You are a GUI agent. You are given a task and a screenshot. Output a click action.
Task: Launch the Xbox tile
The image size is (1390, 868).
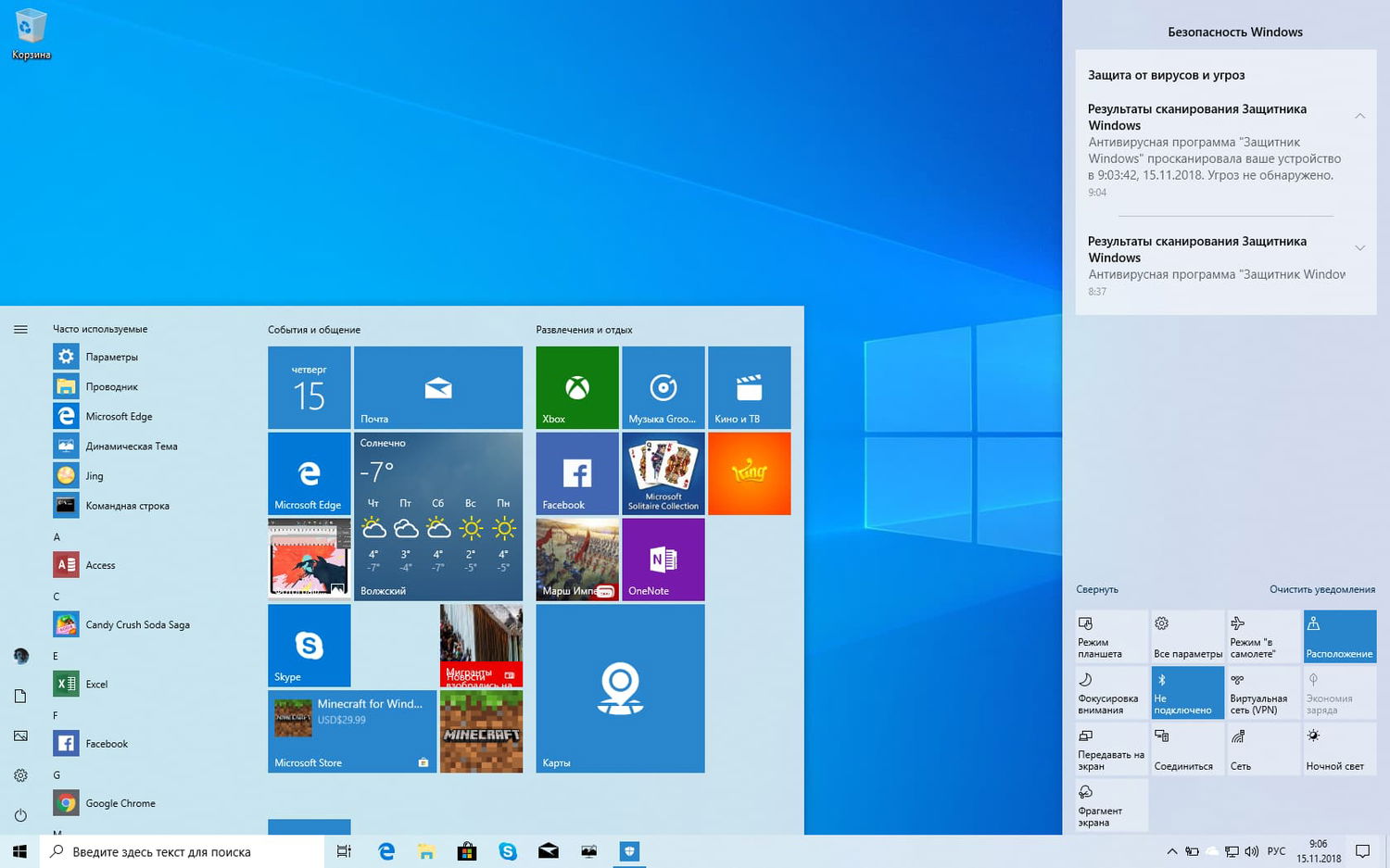click(575, 386)
